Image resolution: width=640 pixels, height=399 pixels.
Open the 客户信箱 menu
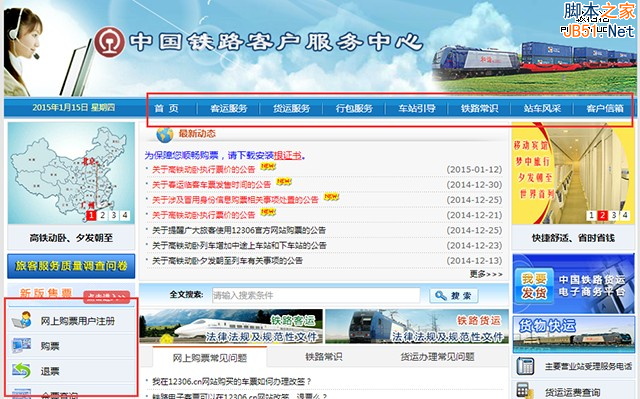[x=605, y=109]
